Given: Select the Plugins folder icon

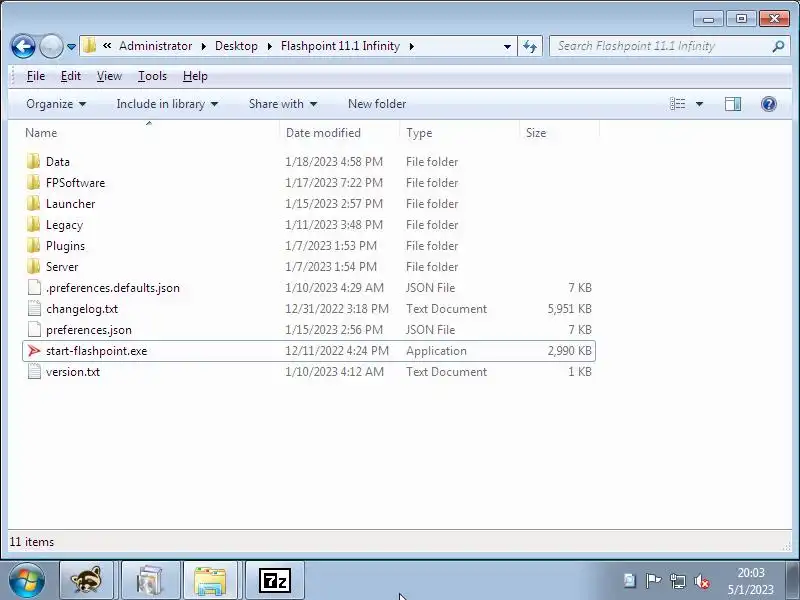Looking at the screenshot, I should (x=33, y=246).
